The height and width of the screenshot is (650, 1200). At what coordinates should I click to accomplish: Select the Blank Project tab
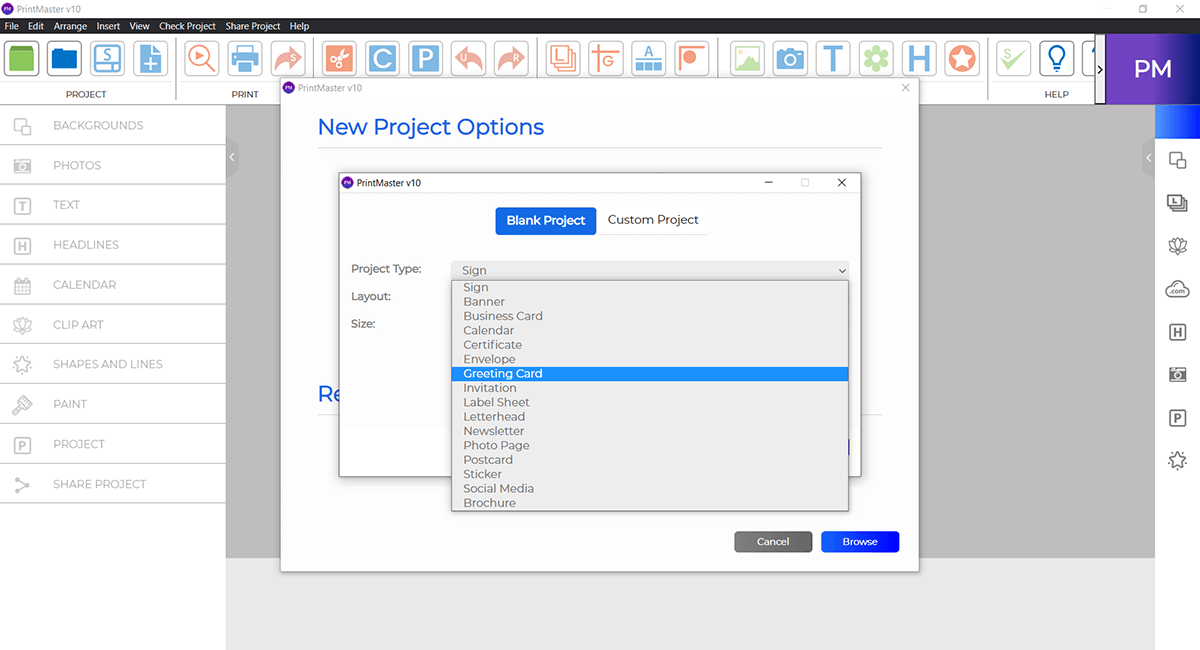click(545, 220)
